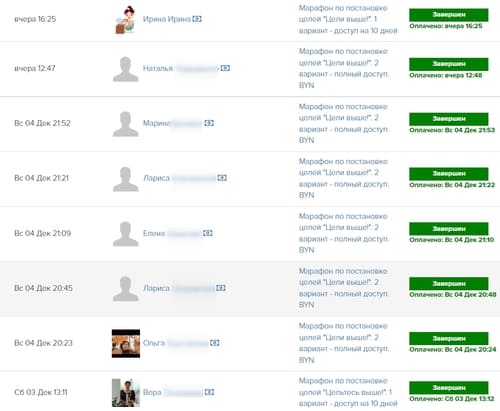This screenshot has height=411, width=500.
Task: Click Завершен status for Вс 04 Дек 20:23
Action: tap(449, 338)
